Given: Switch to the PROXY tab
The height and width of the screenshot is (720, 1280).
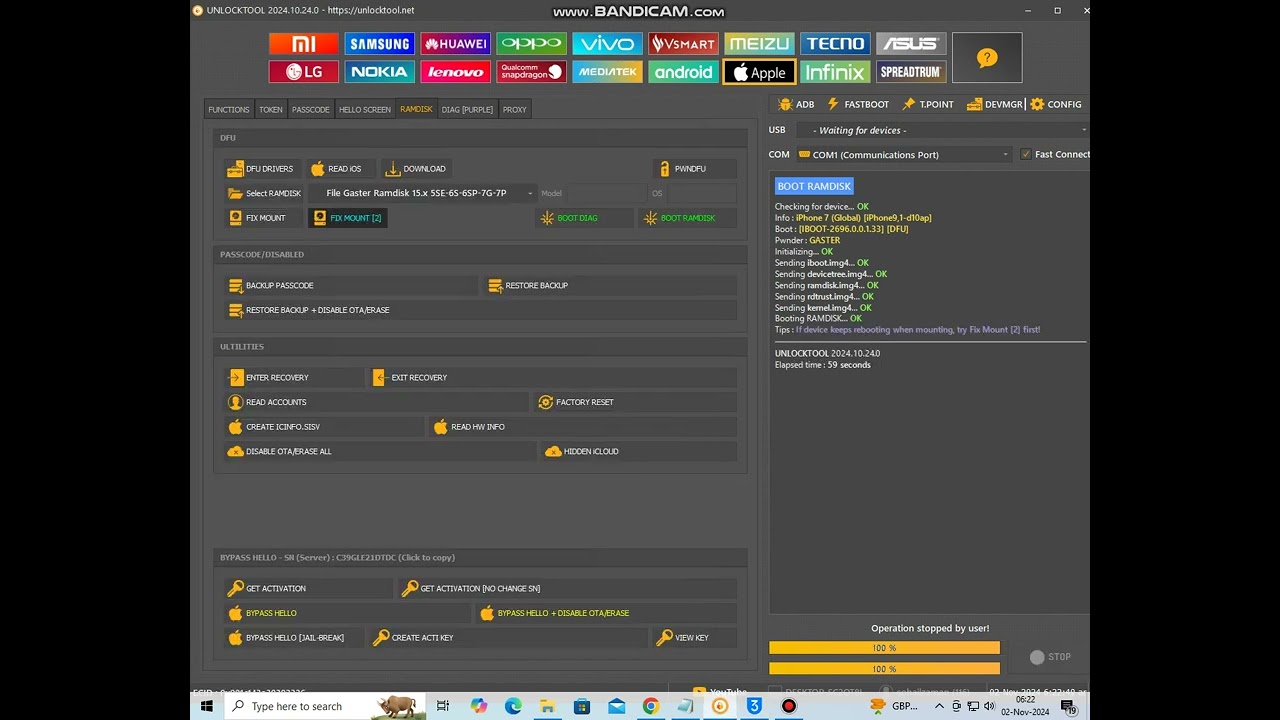Looking at the screenshot, I should [514, 109].
